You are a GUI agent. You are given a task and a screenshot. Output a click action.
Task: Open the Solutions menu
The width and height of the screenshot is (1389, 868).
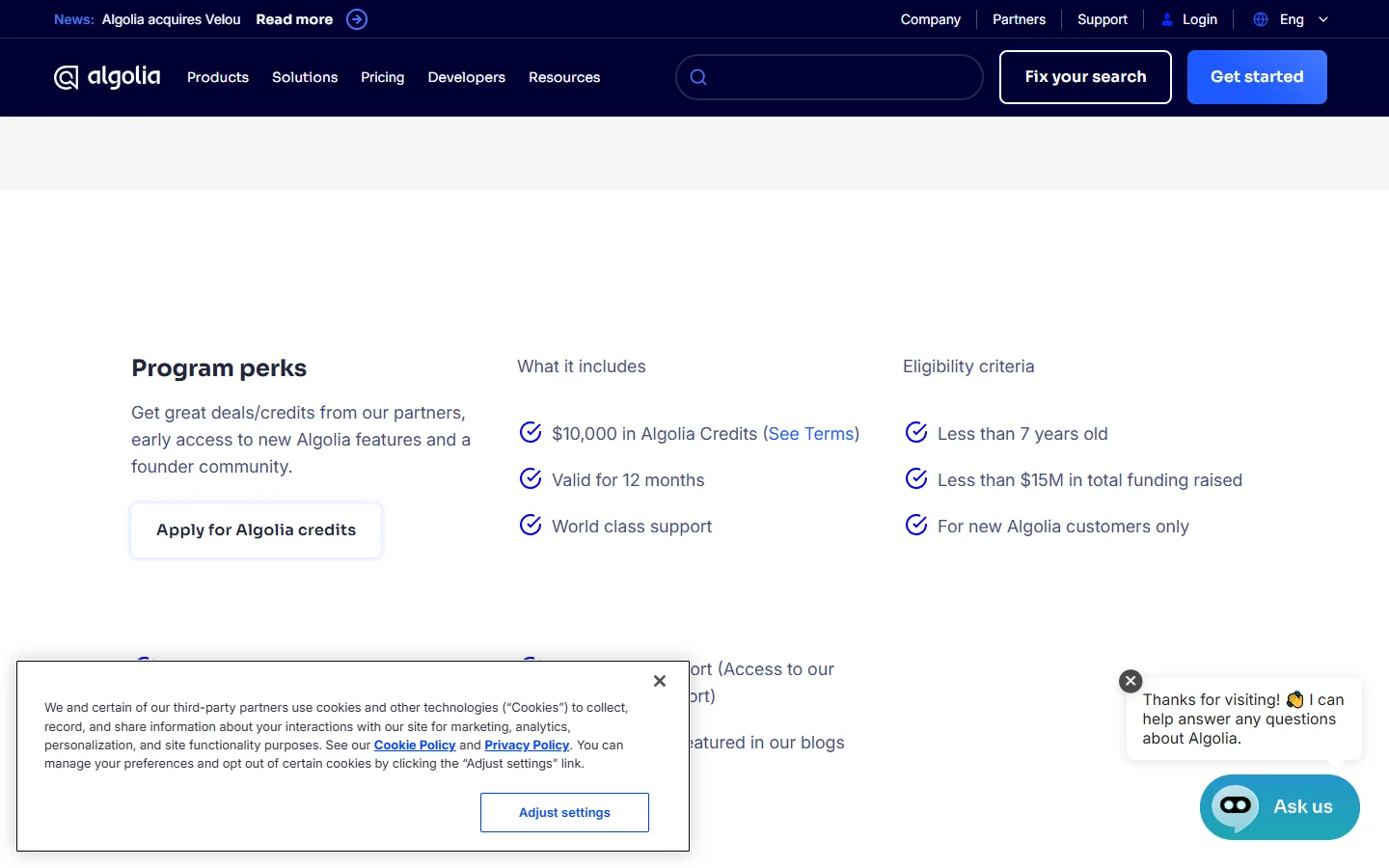pyautogui.click(x=305, y=77)
